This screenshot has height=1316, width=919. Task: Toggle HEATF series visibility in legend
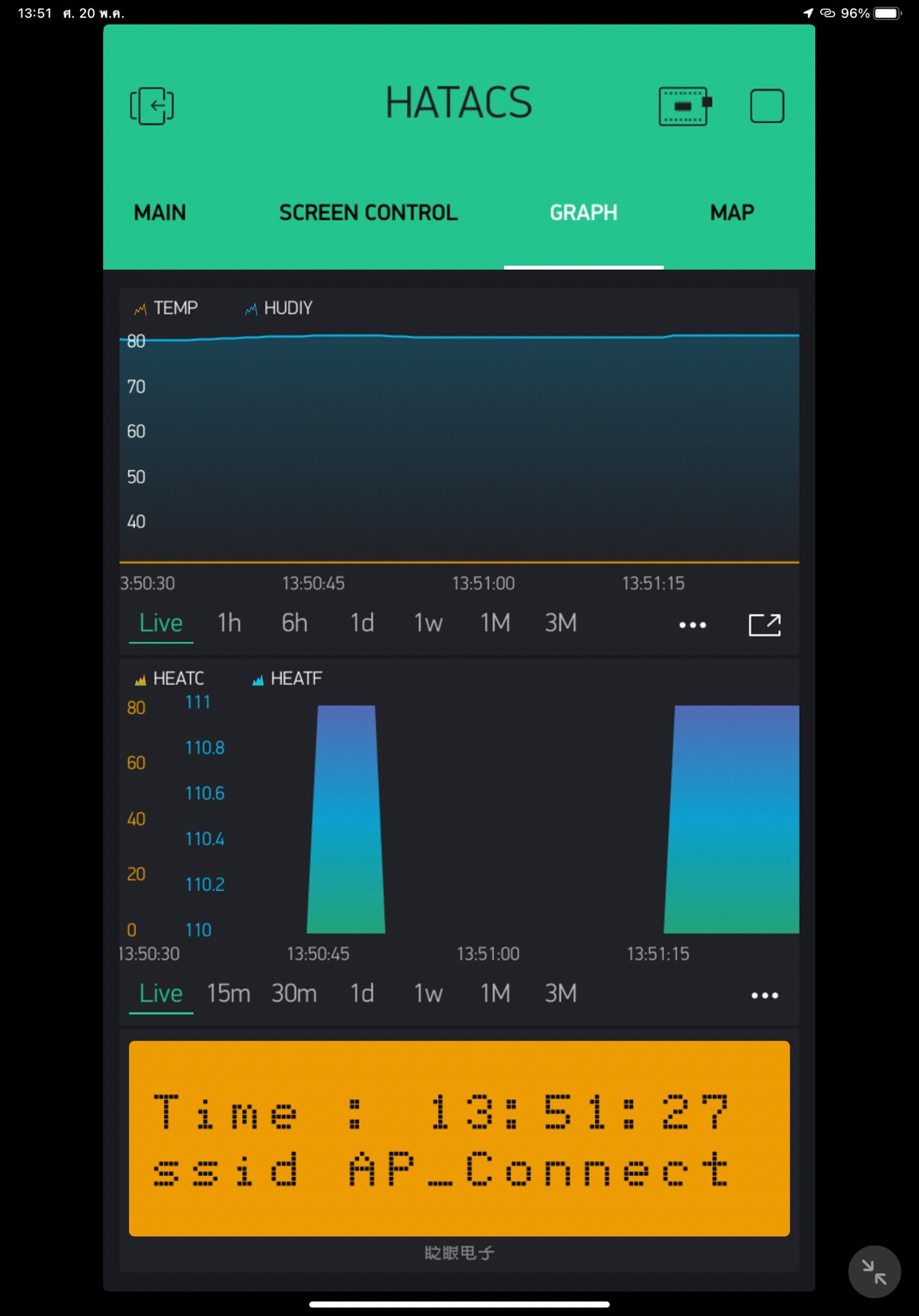[x=288, y=679]
